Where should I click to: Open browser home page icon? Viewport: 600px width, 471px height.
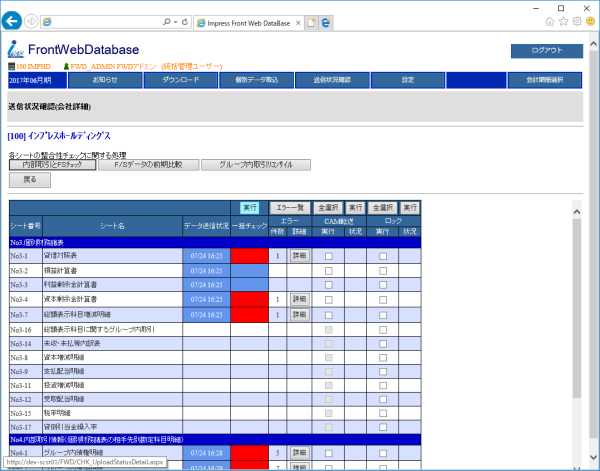click(533, 20)
